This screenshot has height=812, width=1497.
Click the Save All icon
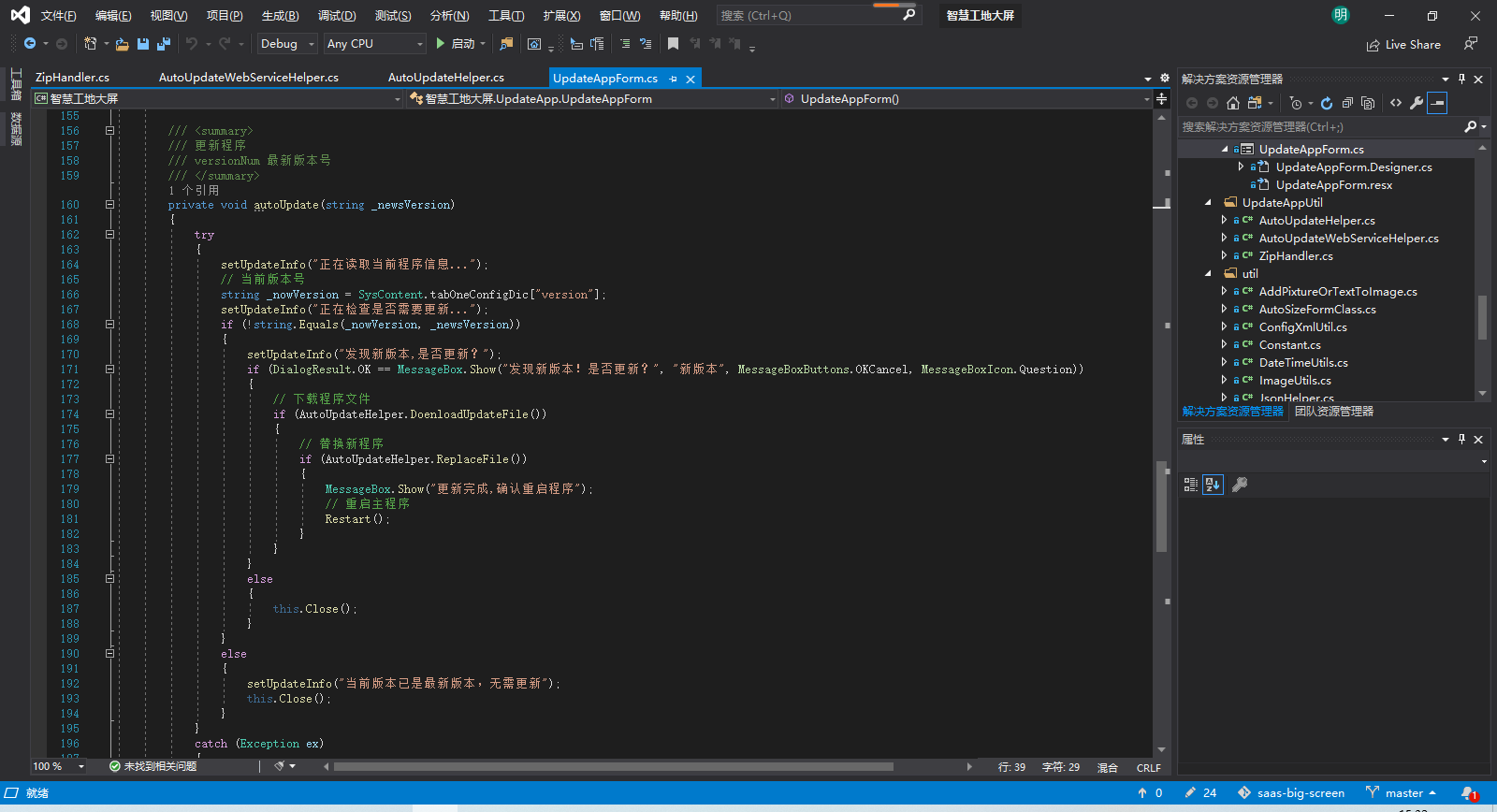point(164,44)
